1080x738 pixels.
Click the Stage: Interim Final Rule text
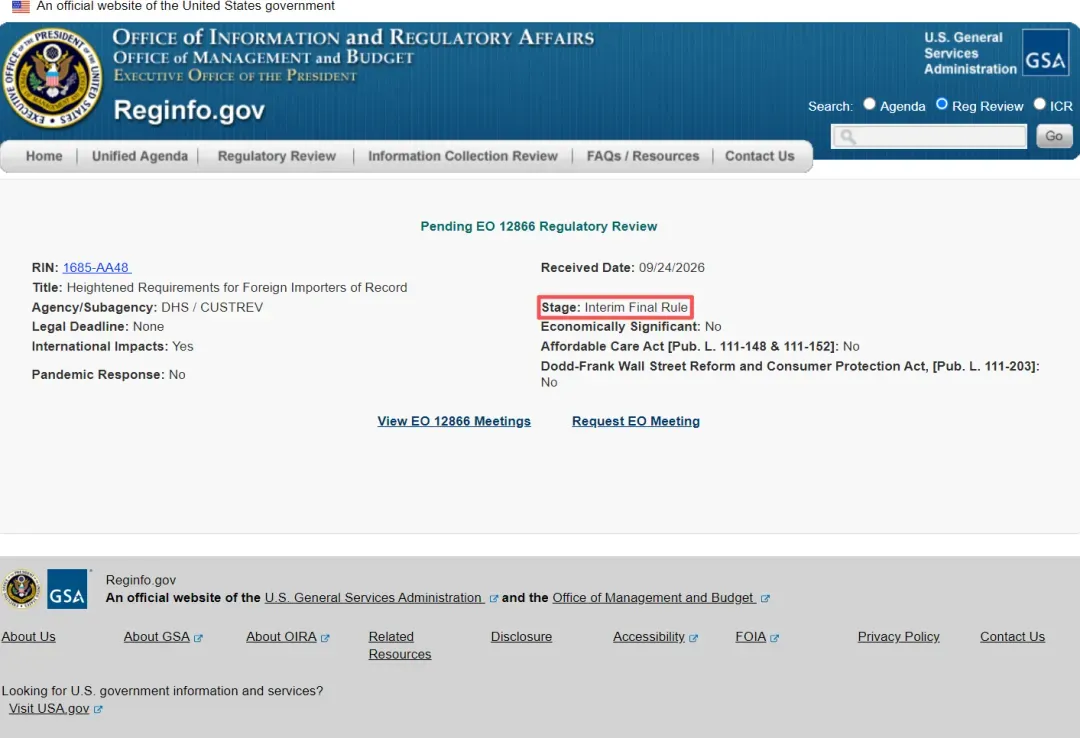(x=614, y=307)
